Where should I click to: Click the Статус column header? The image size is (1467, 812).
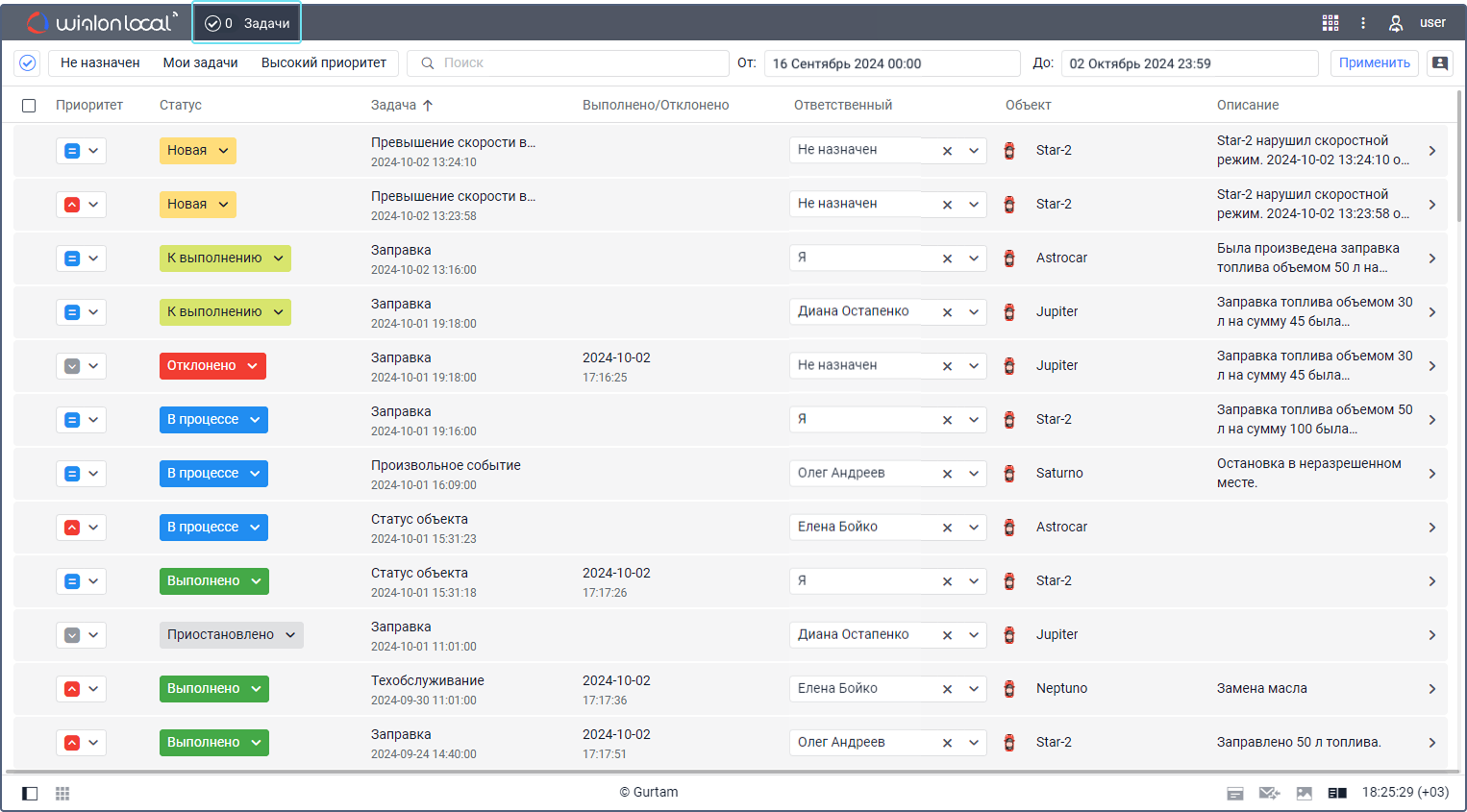(x=181, y=105)
